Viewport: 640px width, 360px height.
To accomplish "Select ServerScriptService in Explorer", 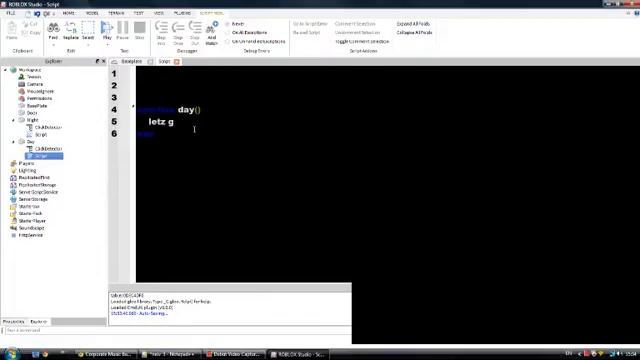I will point(38,192).
